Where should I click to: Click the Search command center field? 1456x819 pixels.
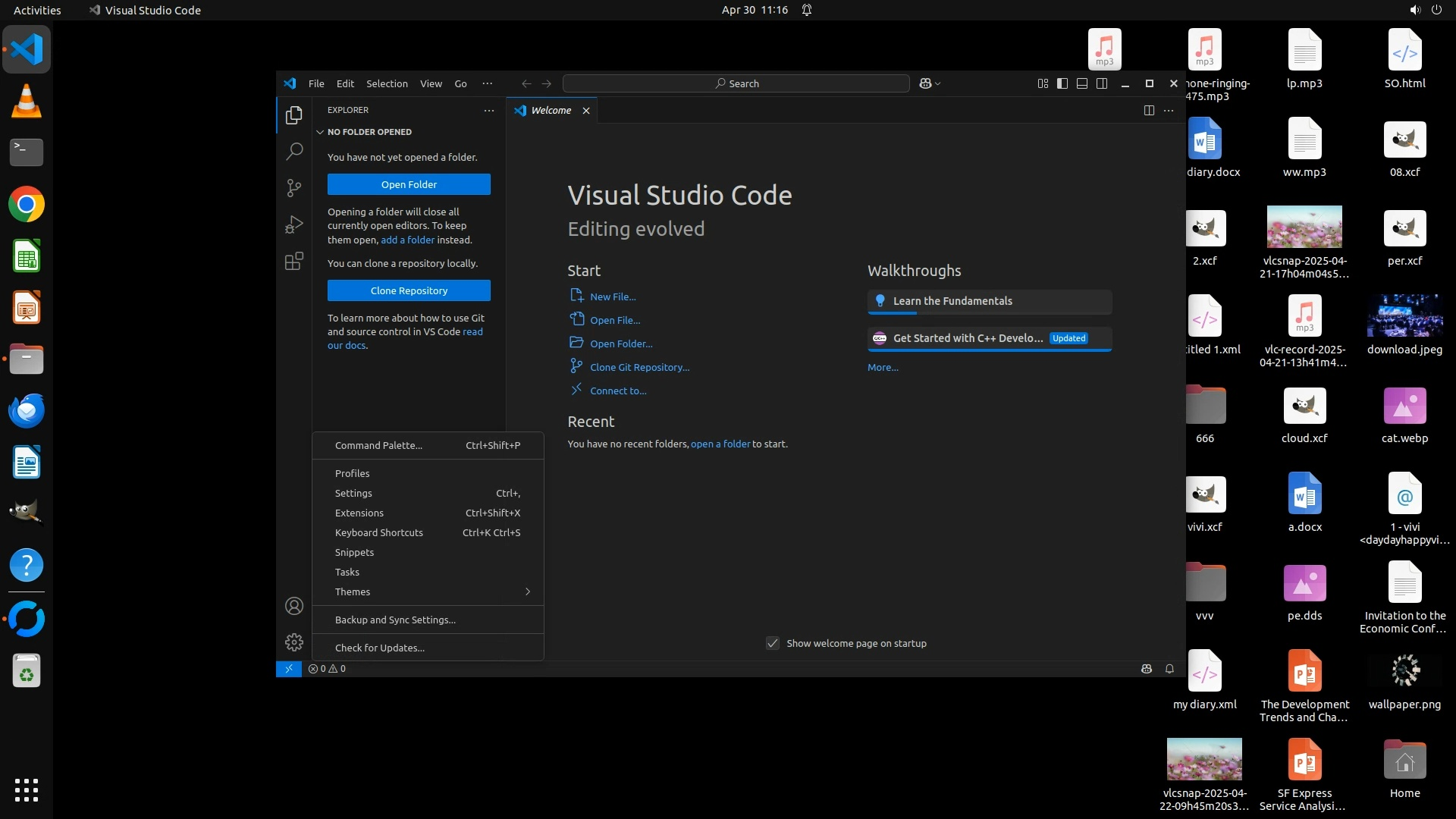(x=736, y=83)
